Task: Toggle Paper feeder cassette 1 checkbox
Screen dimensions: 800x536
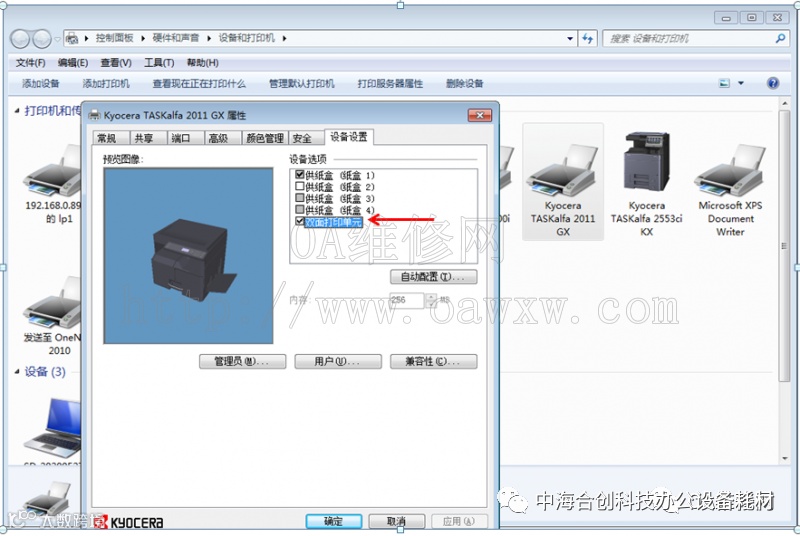Action: [x=300, y=174]
